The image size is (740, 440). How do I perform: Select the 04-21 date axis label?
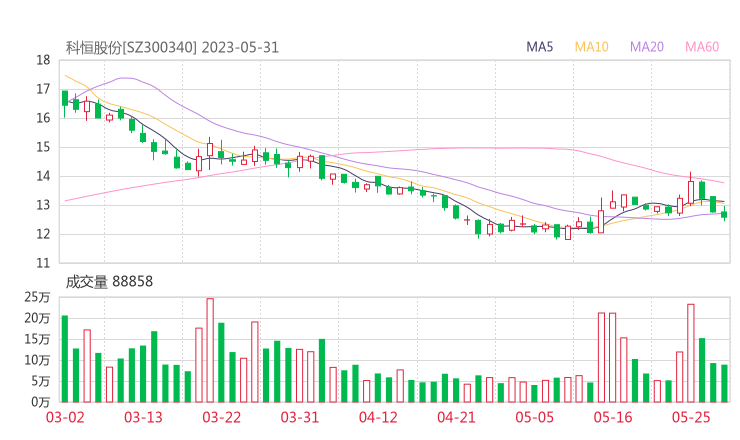coord(456,417)
